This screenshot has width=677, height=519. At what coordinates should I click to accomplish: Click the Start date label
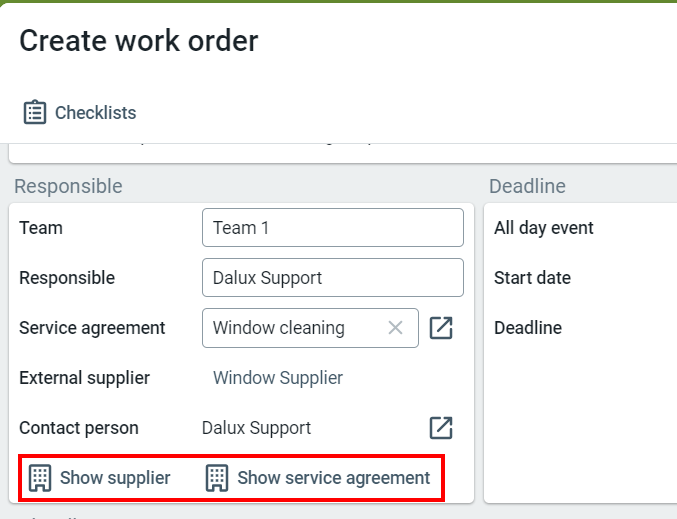532,278
